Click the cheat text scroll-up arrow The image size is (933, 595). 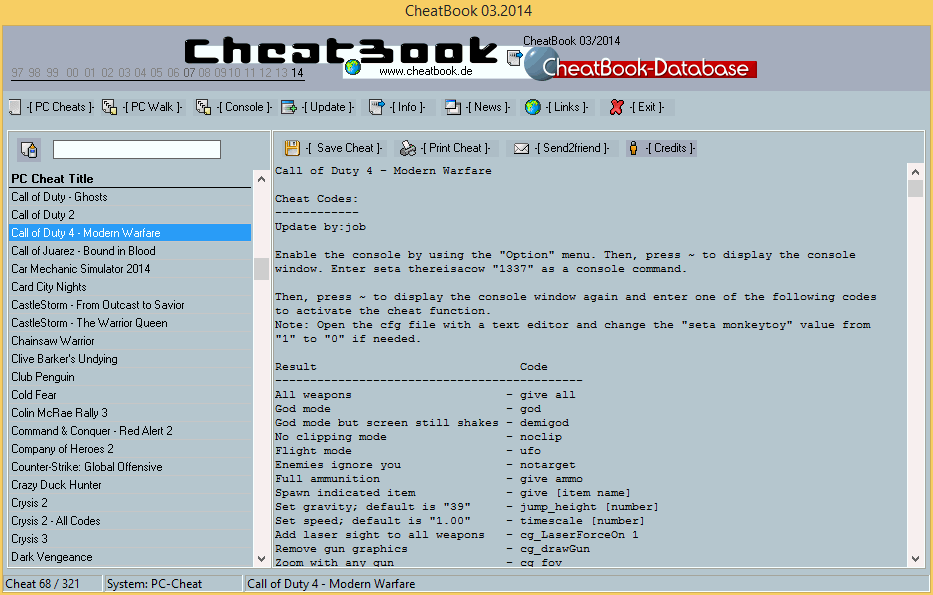[915, 172]
